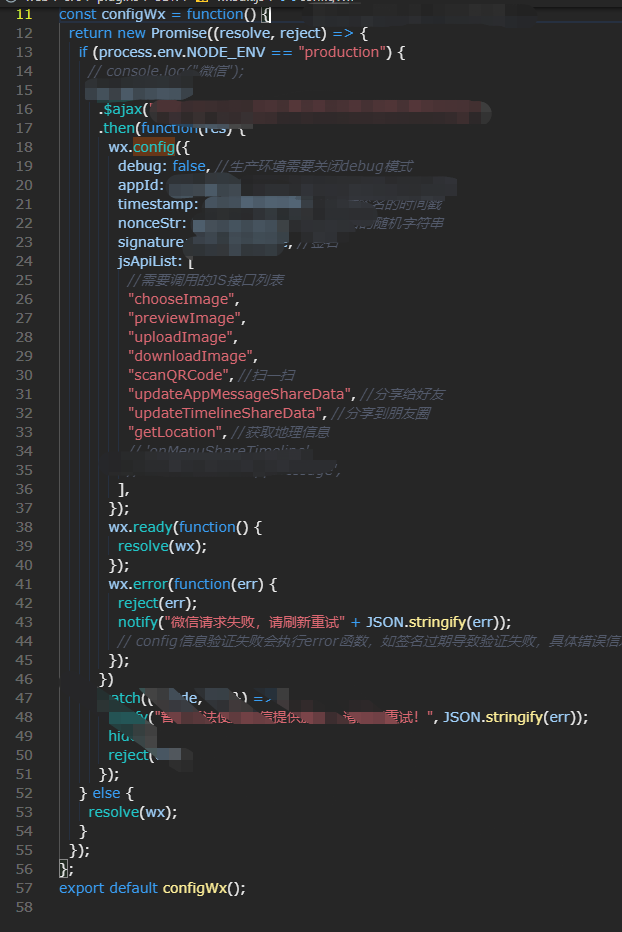Click the "uploadImage" string

click(x=180, y=338)
